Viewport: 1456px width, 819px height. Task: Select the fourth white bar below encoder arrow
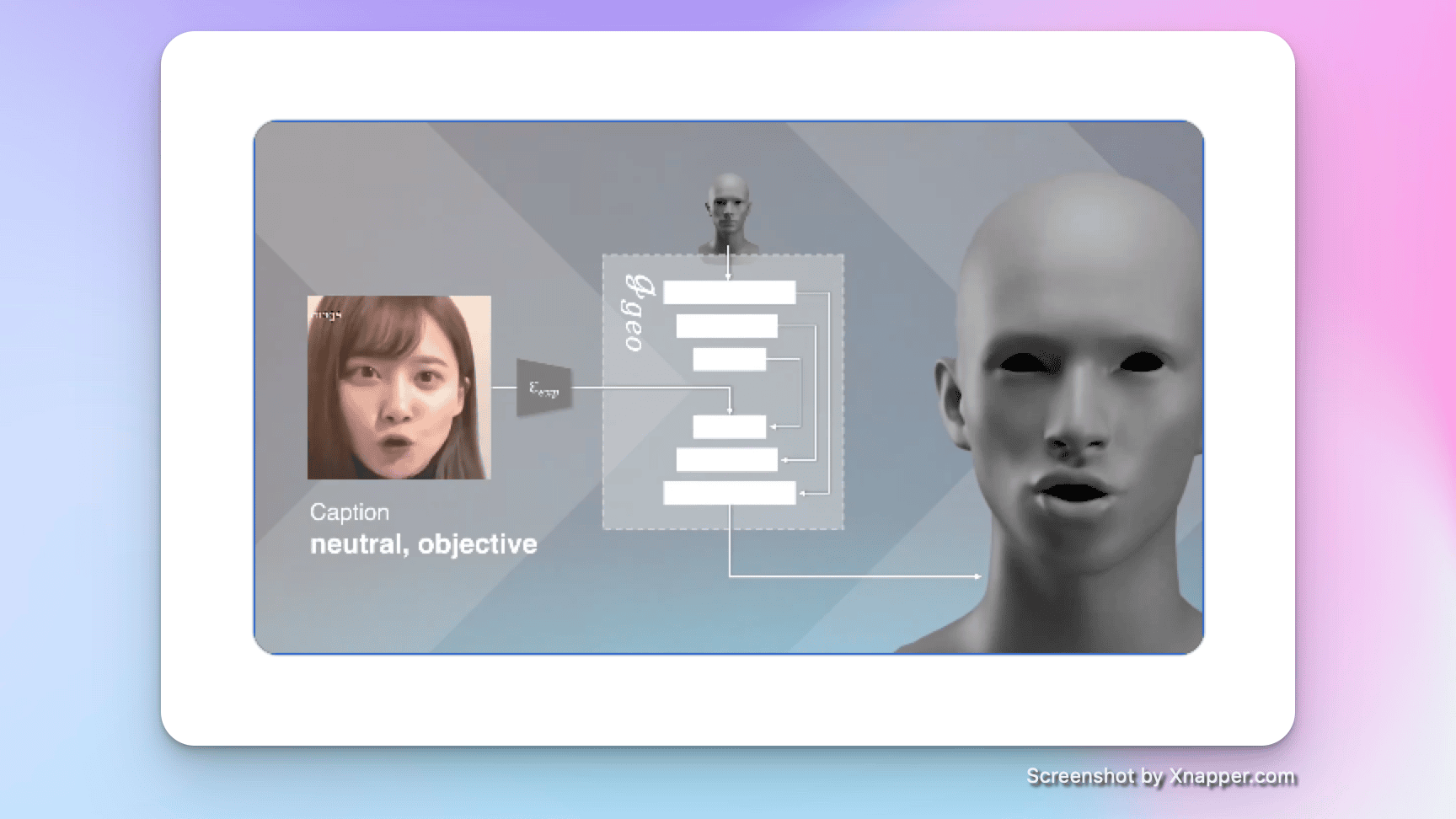click(729, 427)
